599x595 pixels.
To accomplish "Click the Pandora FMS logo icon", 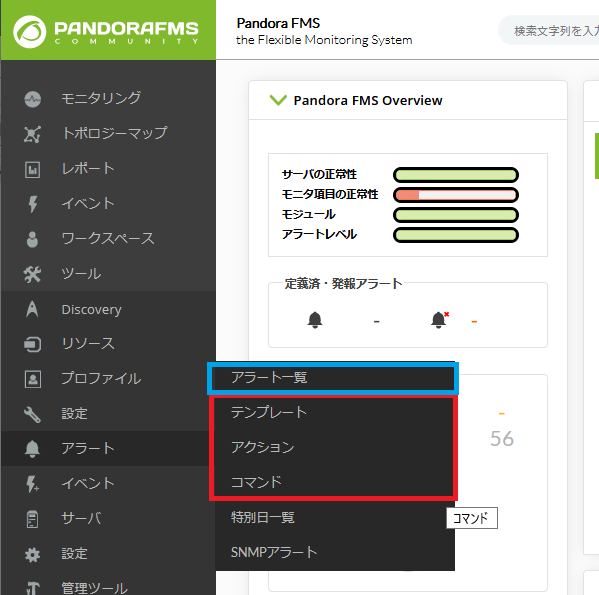I will click(x=29, y=32).
